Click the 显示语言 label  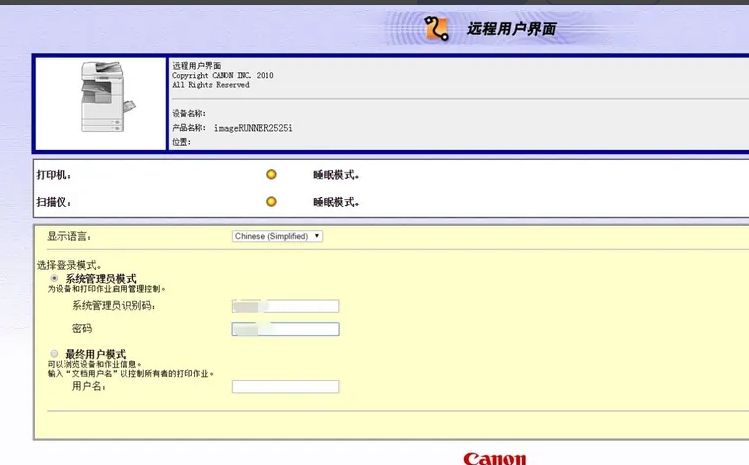coord(69,236)
